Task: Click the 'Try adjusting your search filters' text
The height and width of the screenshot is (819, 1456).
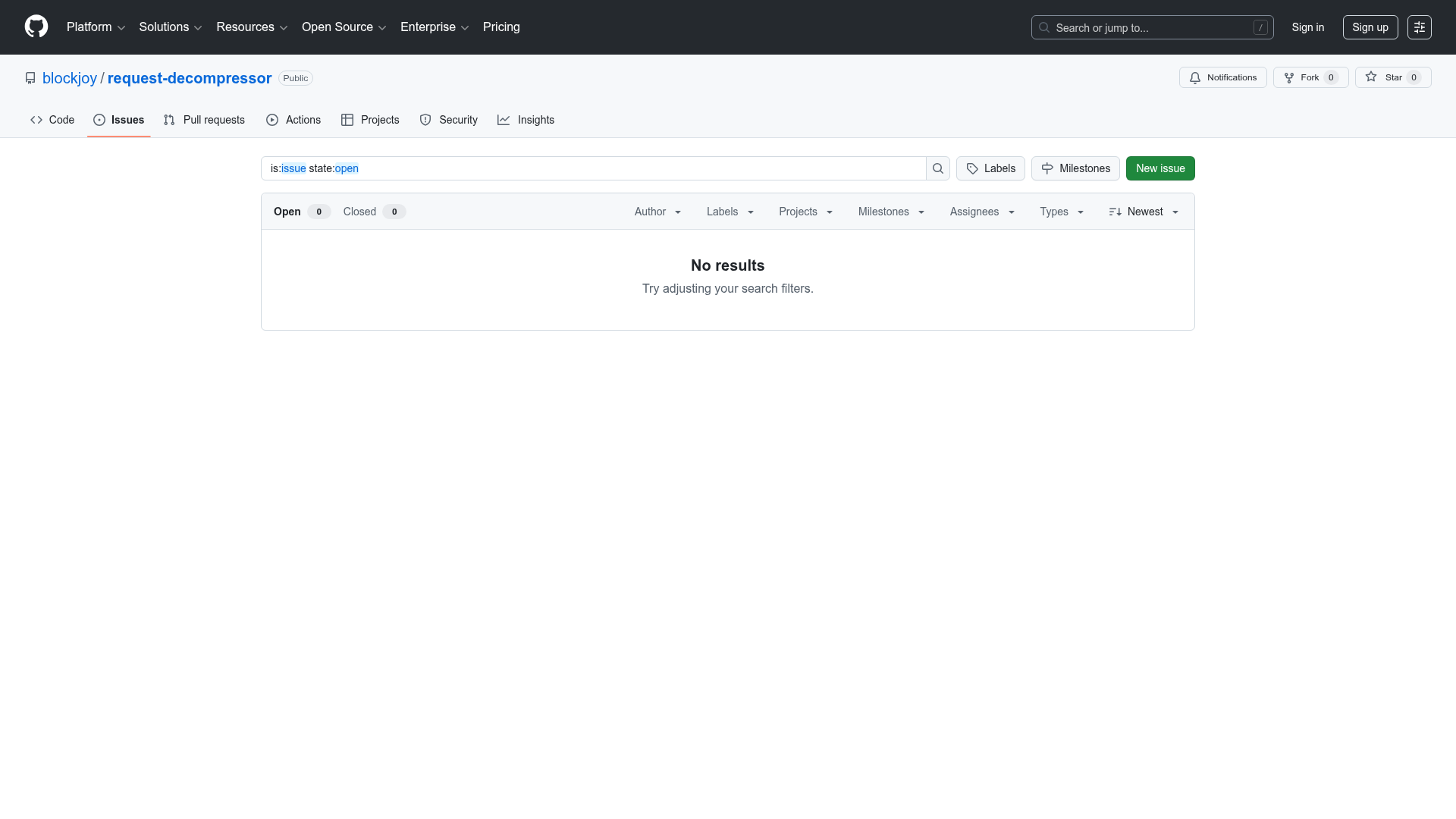Action: (728, 288)
